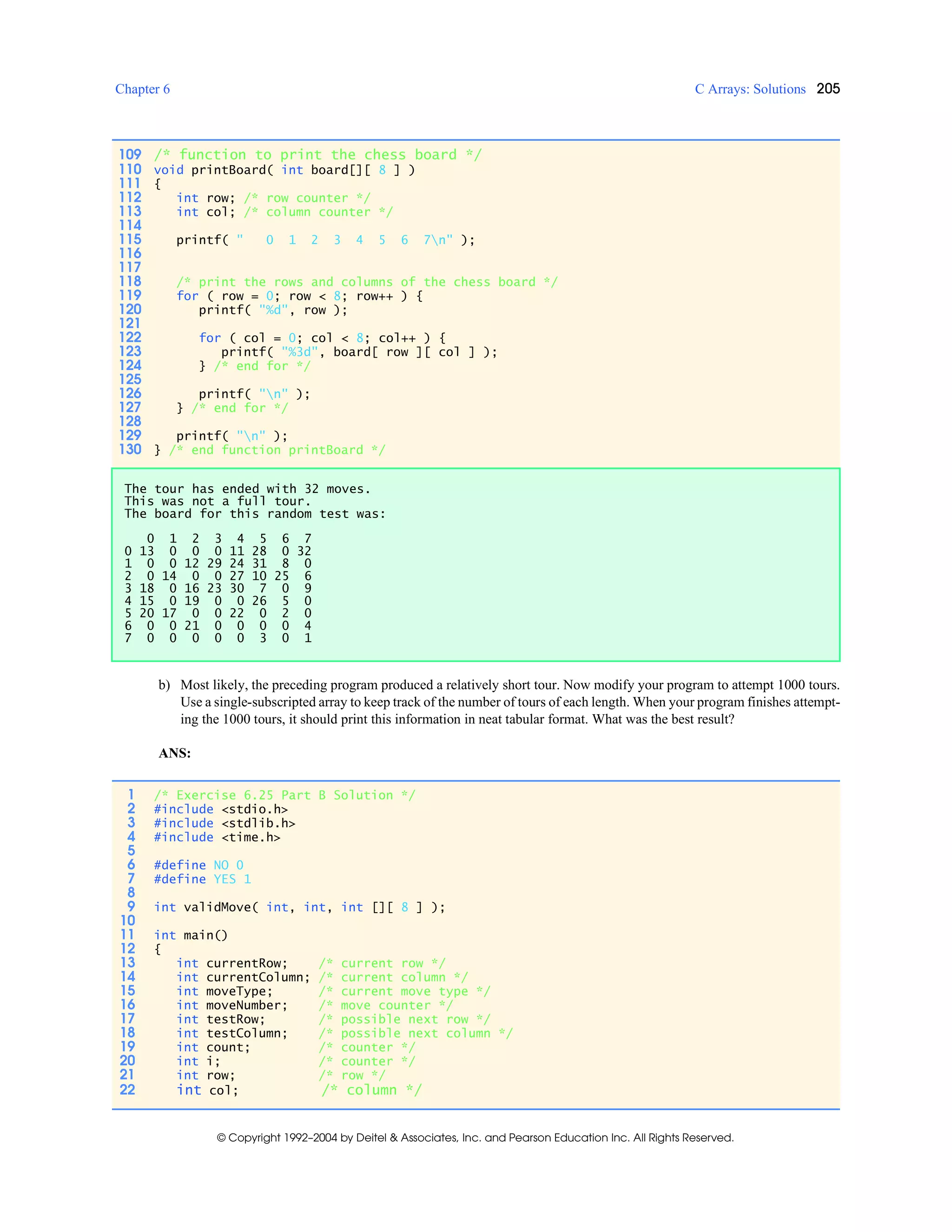The height and width of the screenshot is (1232, 952).
Task: Click 'int currentColumn;' declaration
Action: tap(243, 978)
